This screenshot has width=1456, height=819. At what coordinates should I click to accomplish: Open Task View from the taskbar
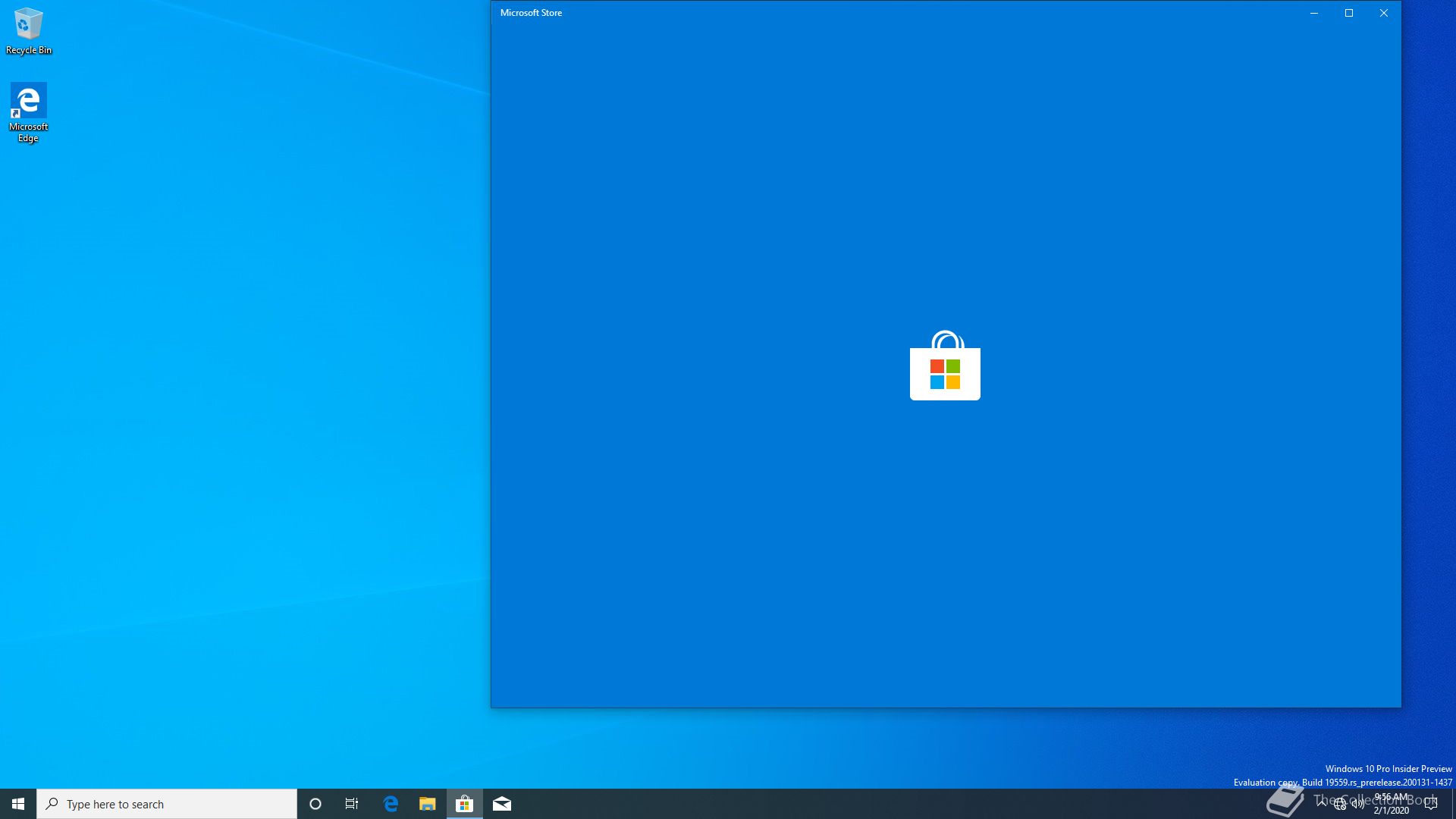coord(352,804)
